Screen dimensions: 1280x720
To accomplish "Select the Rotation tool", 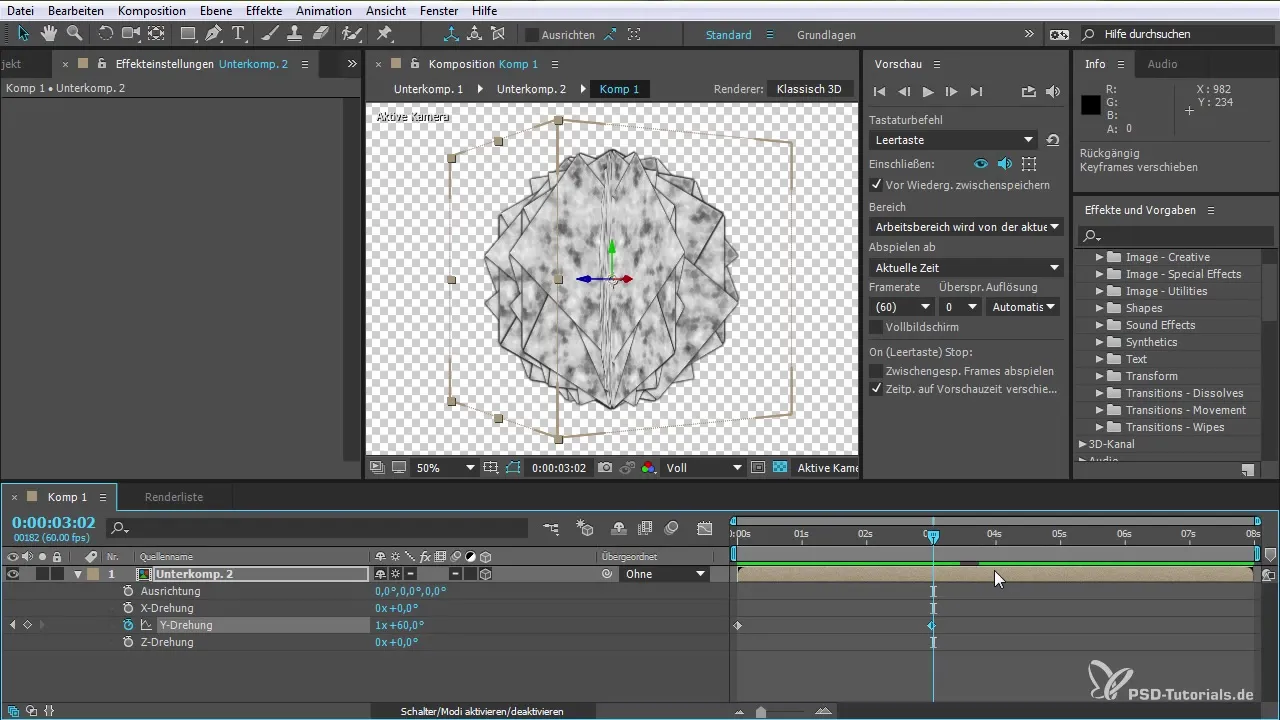I will click(105, 34).
